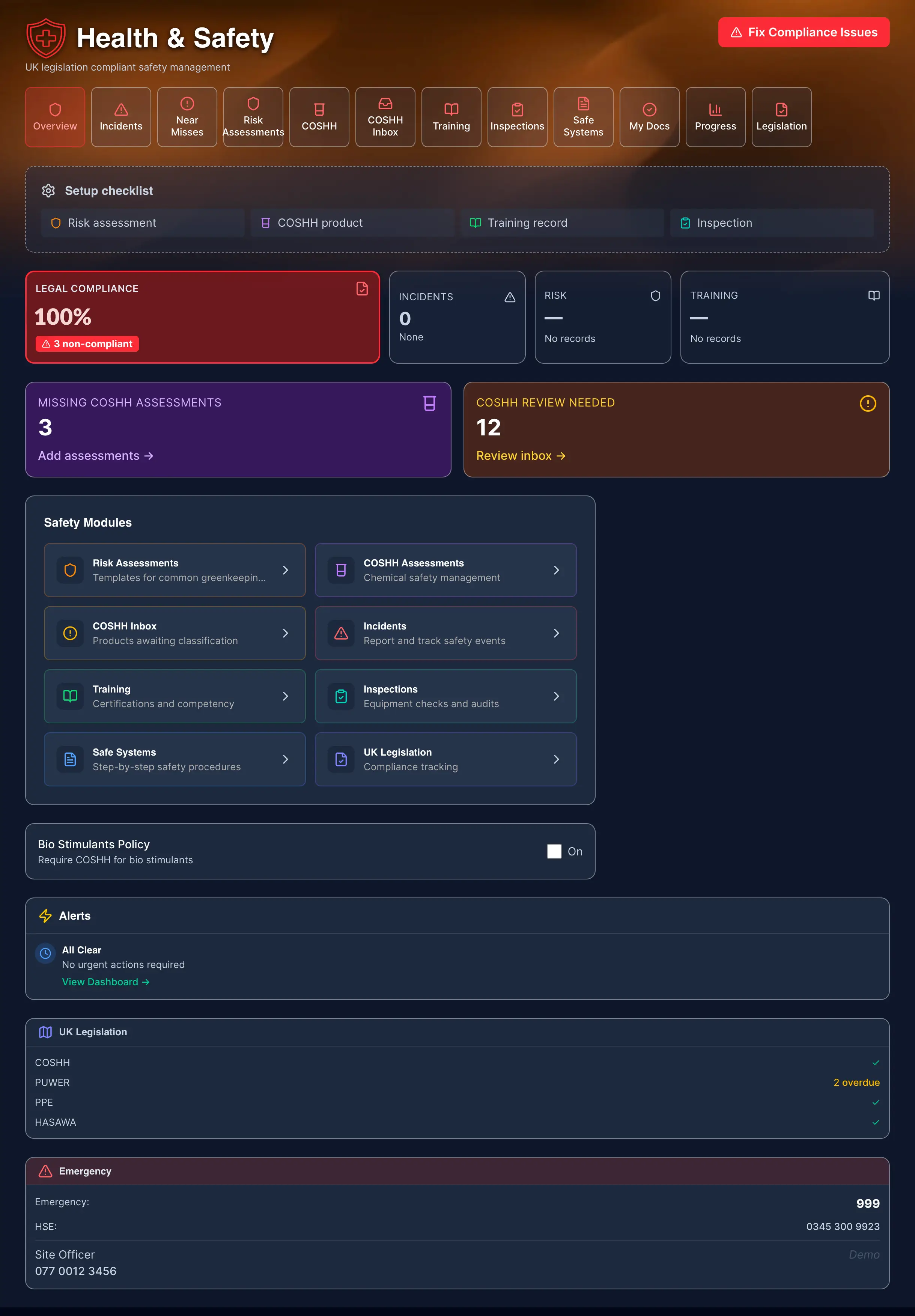
Task: Click the Setup checklist gear icon
Action: tap(49, 190)
